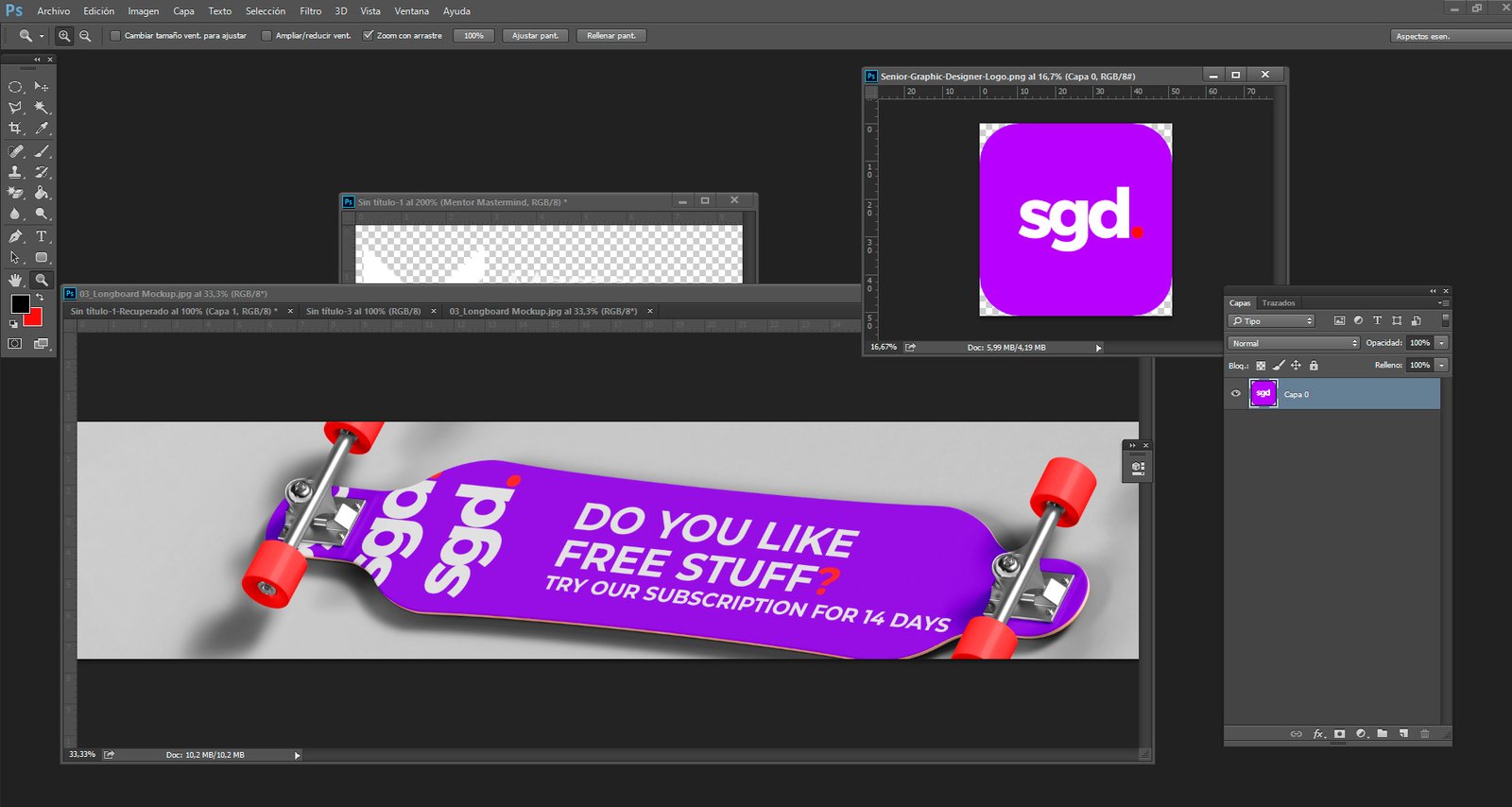Select the Blur tool
The image size is (1512, 807).
(x=15, y=214)
